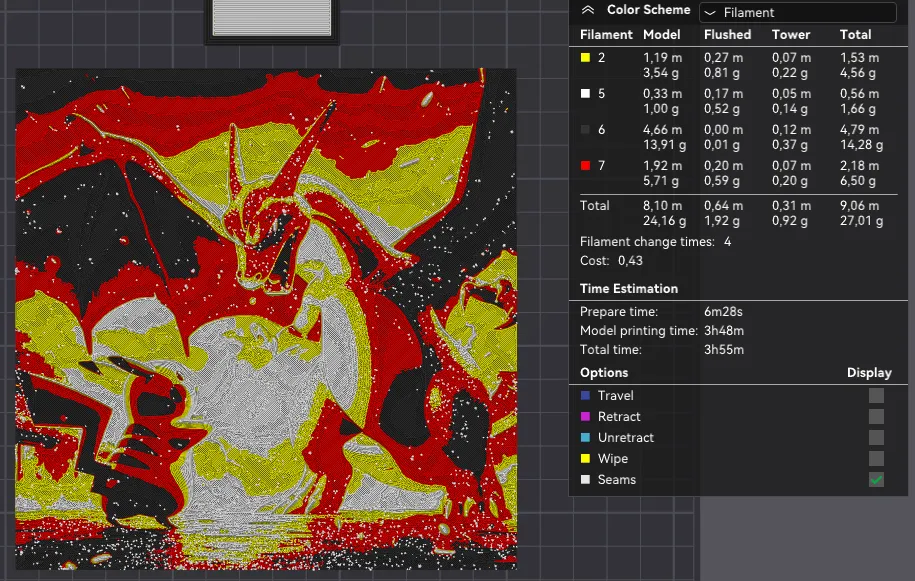This screenshot has width=915, height=581.
Task: Click the Total column header
Action: click(855, 34)
